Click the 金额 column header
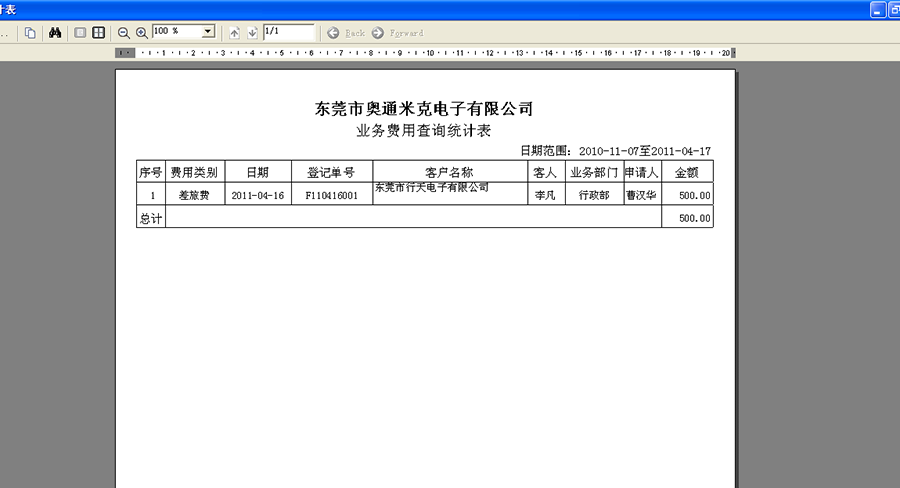This screenshot has width=900, height=488. (687, 172)
